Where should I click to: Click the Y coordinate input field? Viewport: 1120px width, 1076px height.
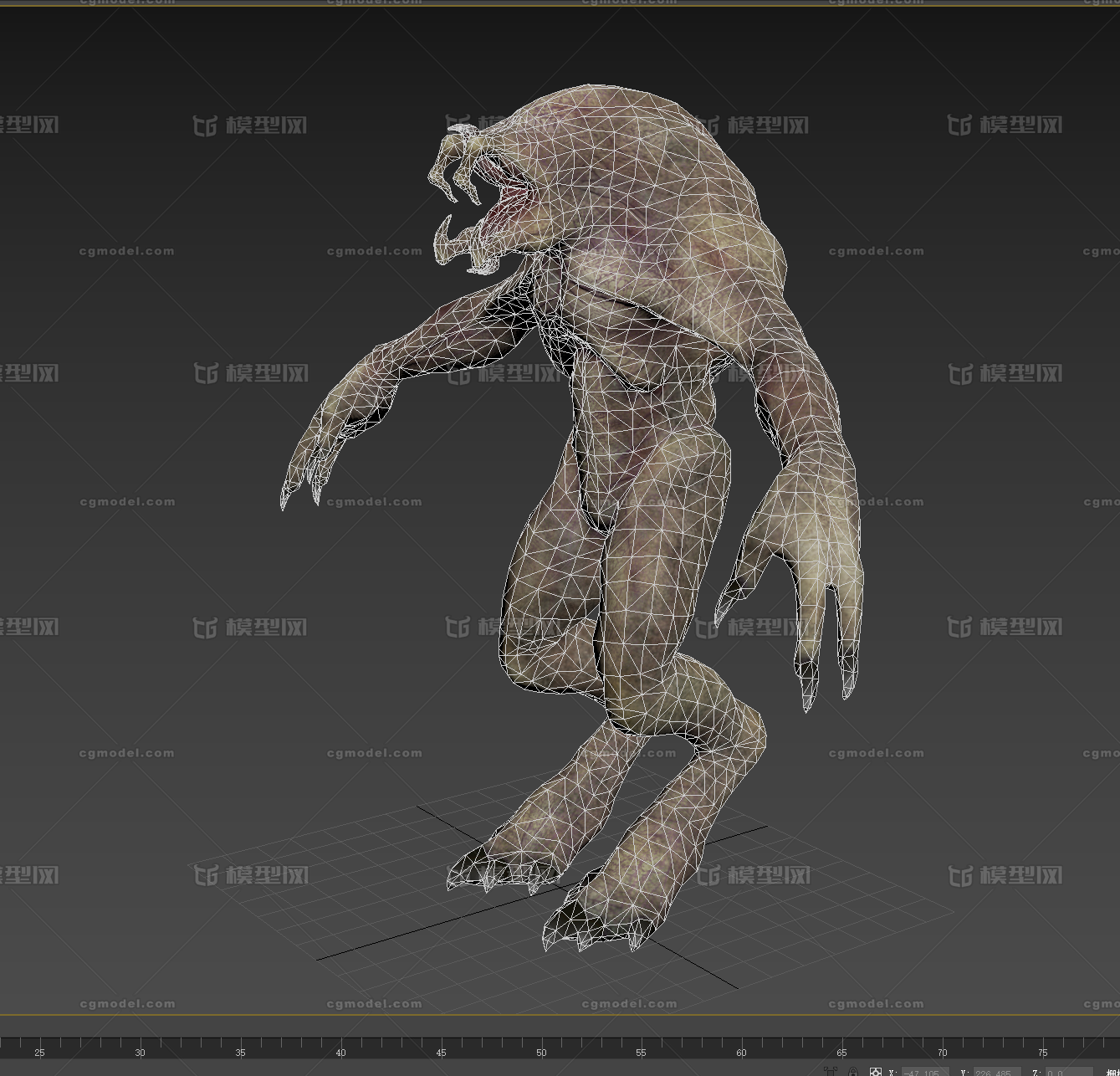tap(996, 1072)
